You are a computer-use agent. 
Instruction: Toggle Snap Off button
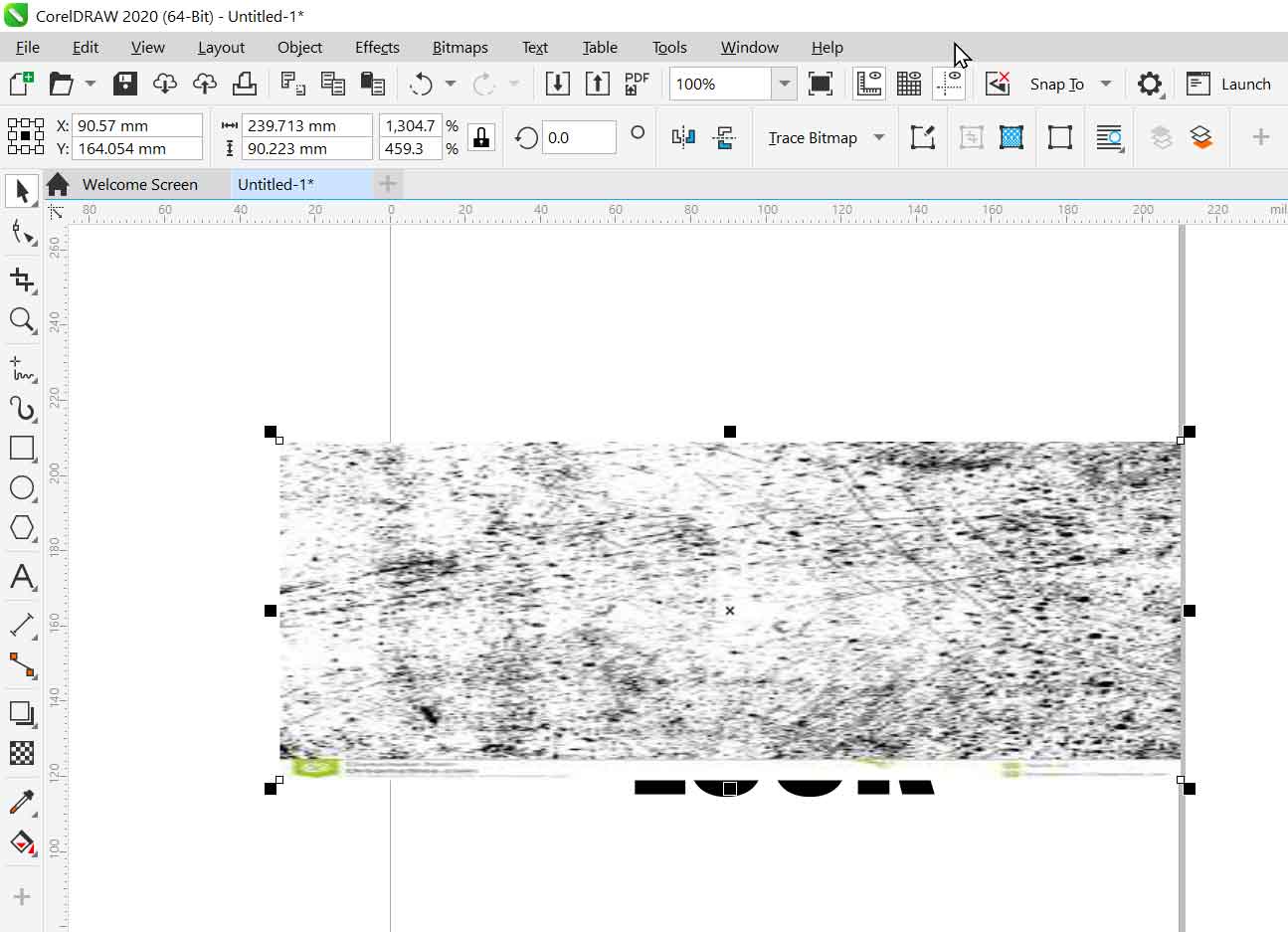point(998,84)
